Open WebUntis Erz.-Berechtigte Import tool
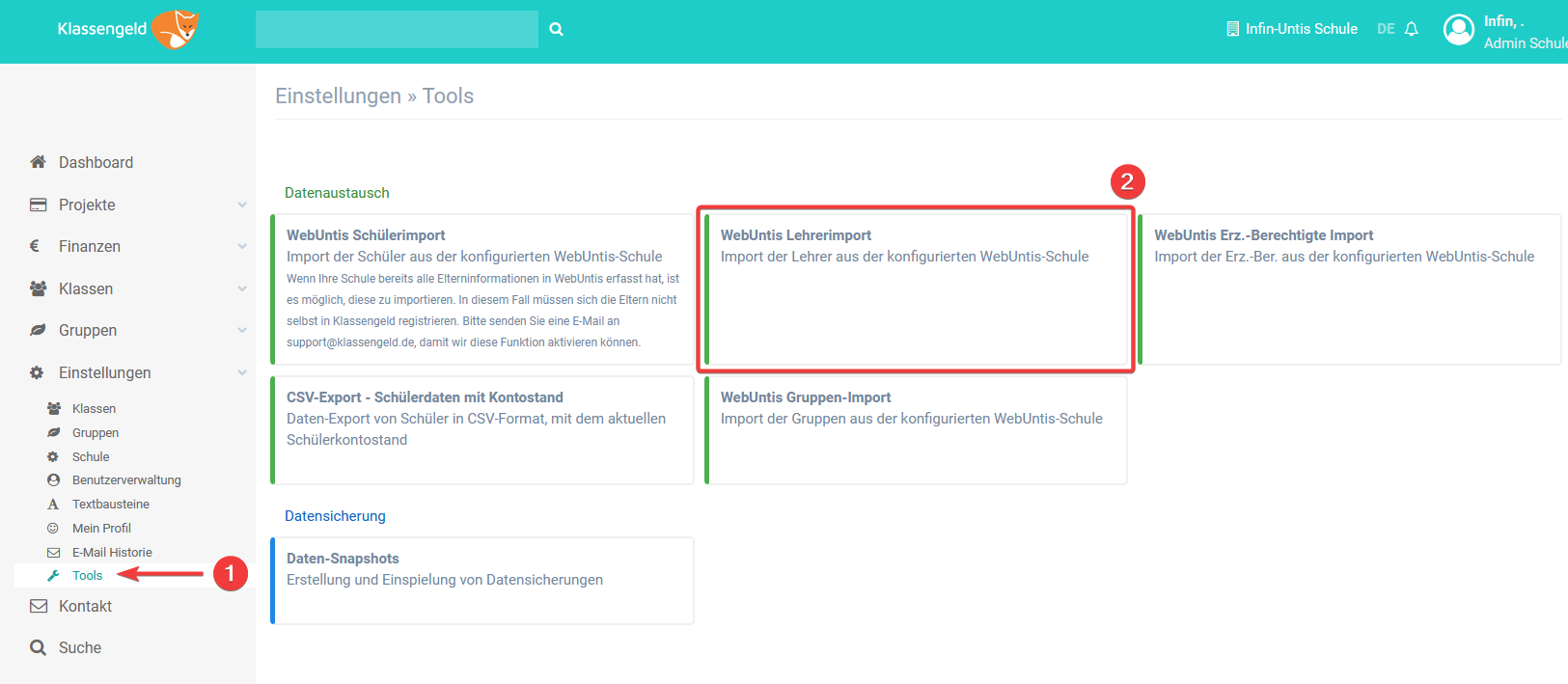Viewport: 1568px width, 684px height. click(1350, 289)
